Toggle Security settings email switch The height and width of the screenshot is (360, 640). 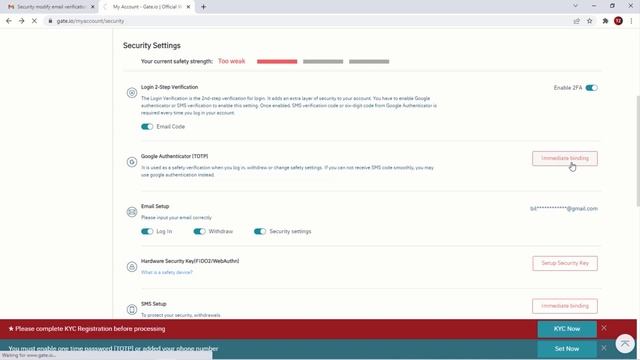point(260,231)
